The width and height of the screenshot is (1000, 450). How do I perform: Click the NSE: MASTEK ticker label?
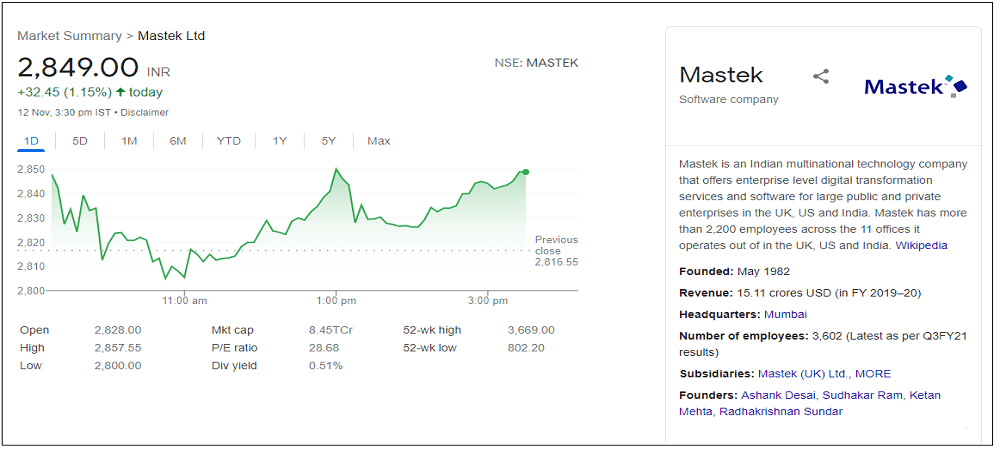point(536,63)
